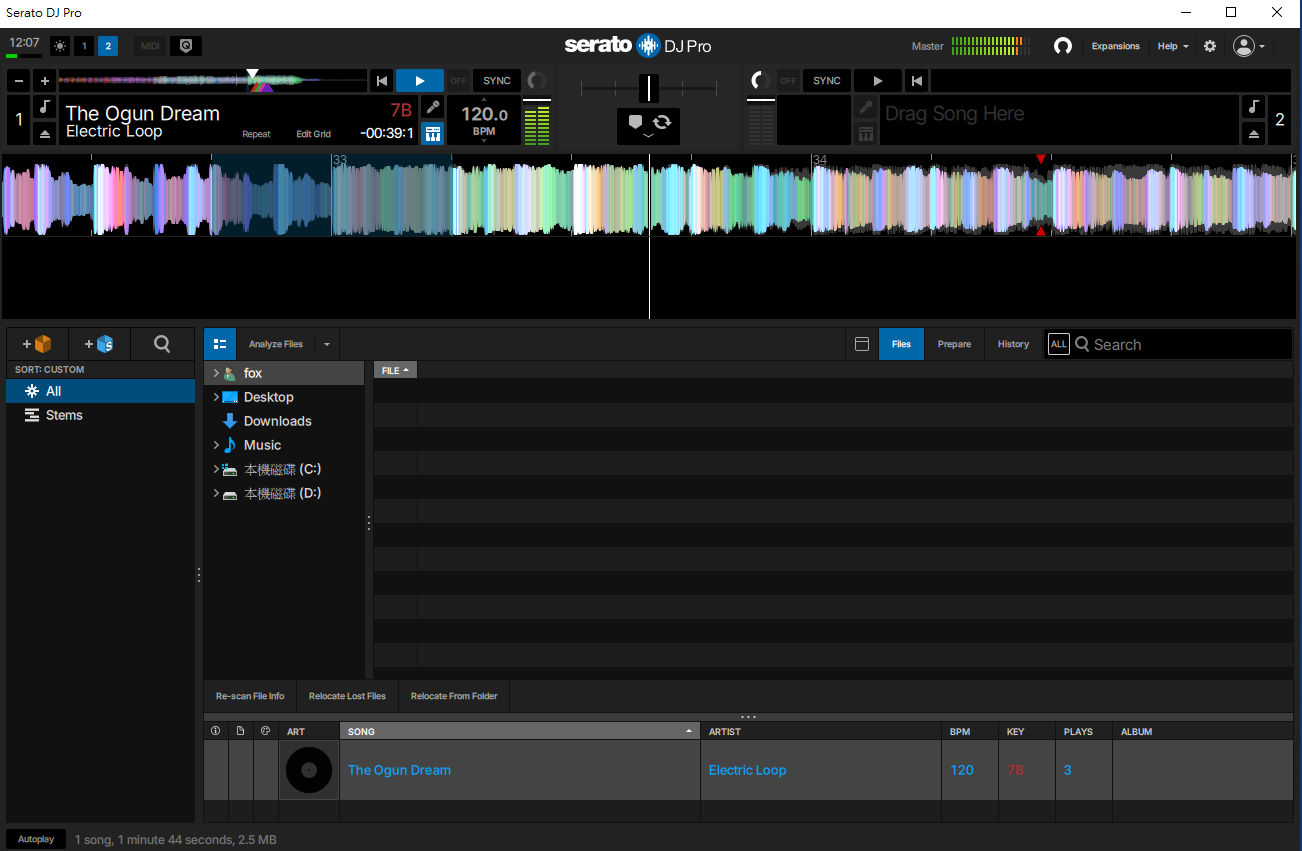This screenshot has height=851, width=1302.
Task: Play deck 1 with the blue play button
Action: (x=420, y=81)
